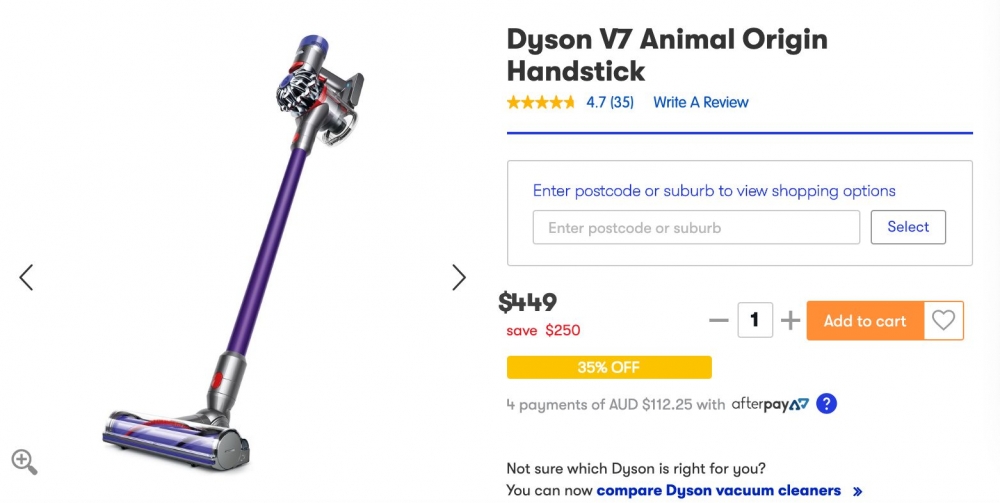Viewport: 1000px width, 503px height.
Task: Click the 35% OFF yellow badge
Action: click(x=609, y=367)
